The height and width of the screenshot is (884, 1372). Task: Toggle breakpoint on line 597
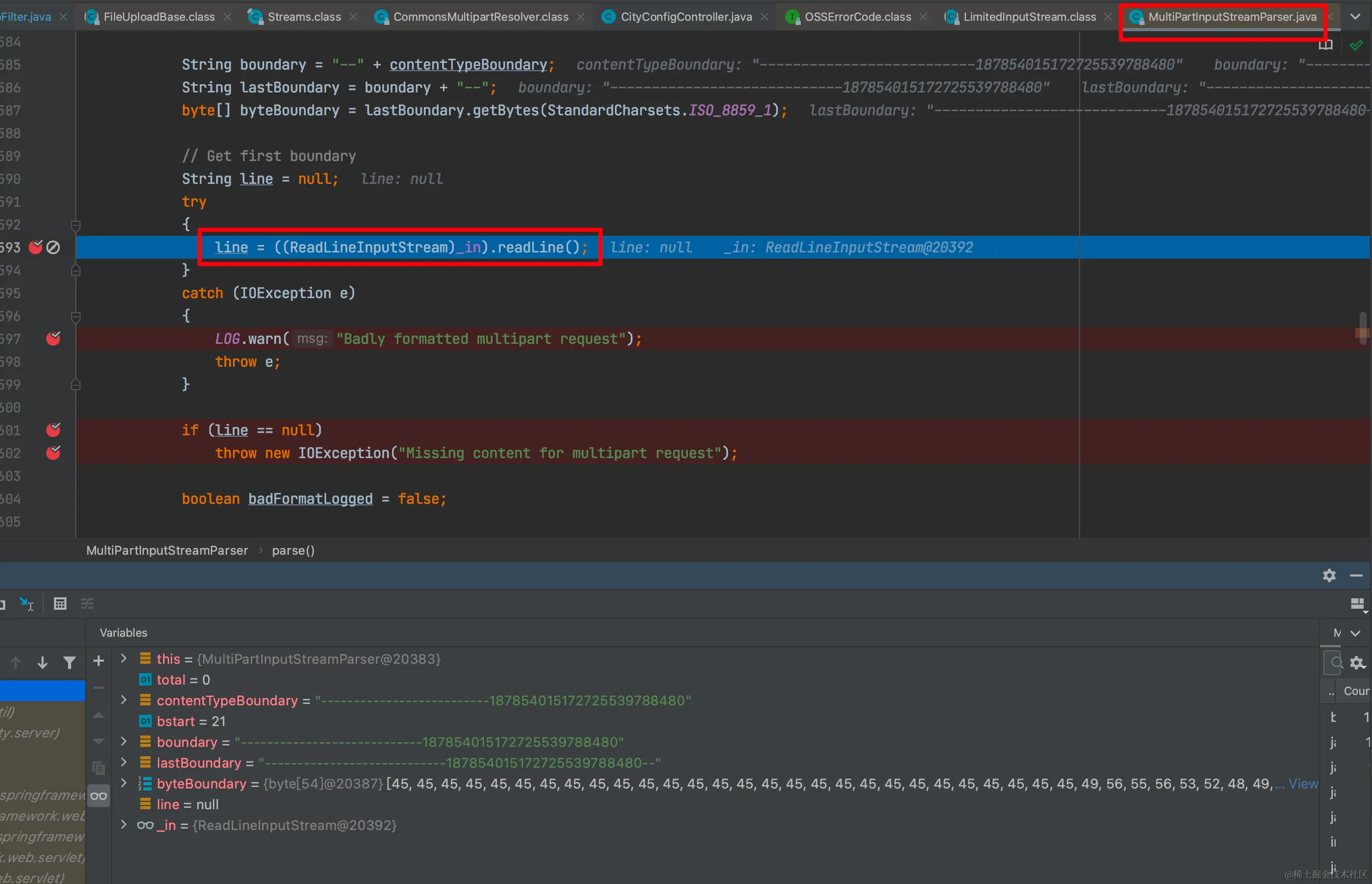(53, 339)
